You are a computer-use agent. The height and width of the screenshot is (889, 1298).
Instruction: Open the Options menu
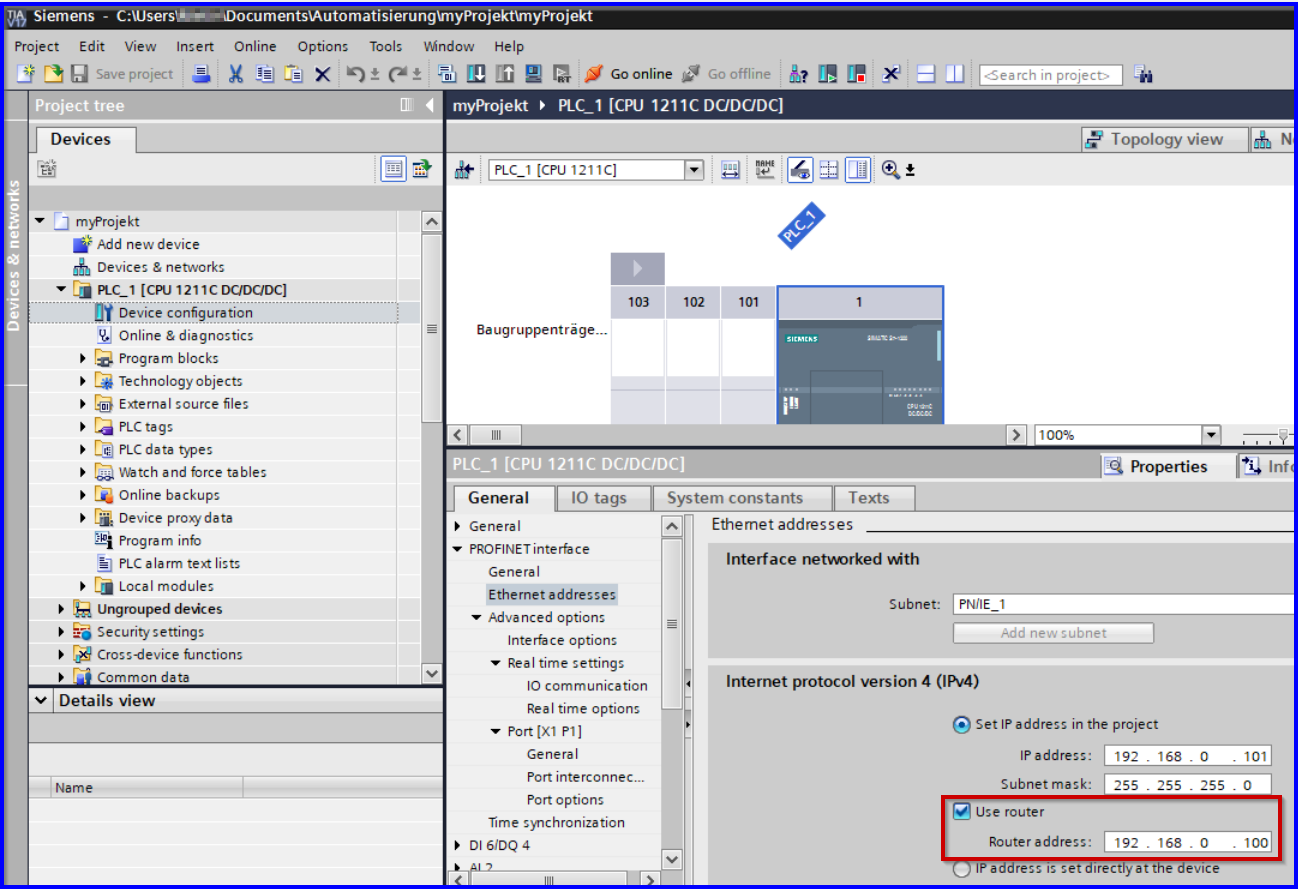click(x=323, y=46)
